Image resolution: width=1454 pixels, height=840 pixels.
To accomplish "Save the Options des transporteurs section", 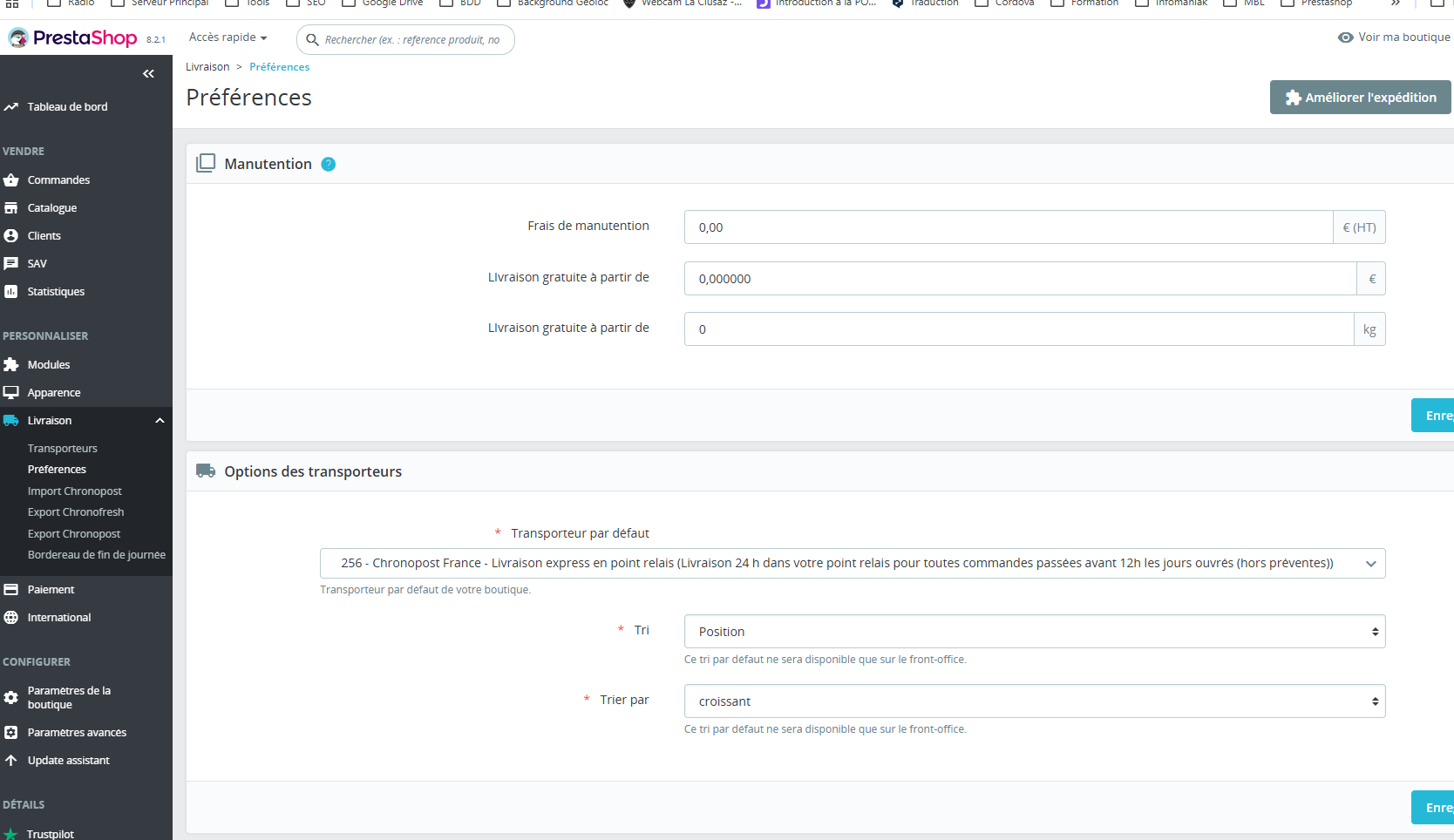I will coord(1433,808).
